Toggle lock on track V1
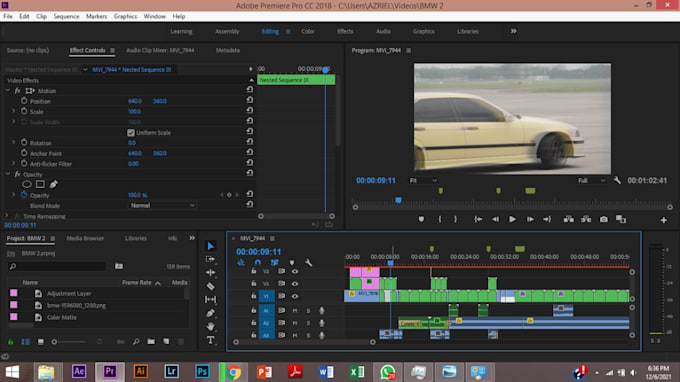 pyautogui.click(x=254, y=296)
